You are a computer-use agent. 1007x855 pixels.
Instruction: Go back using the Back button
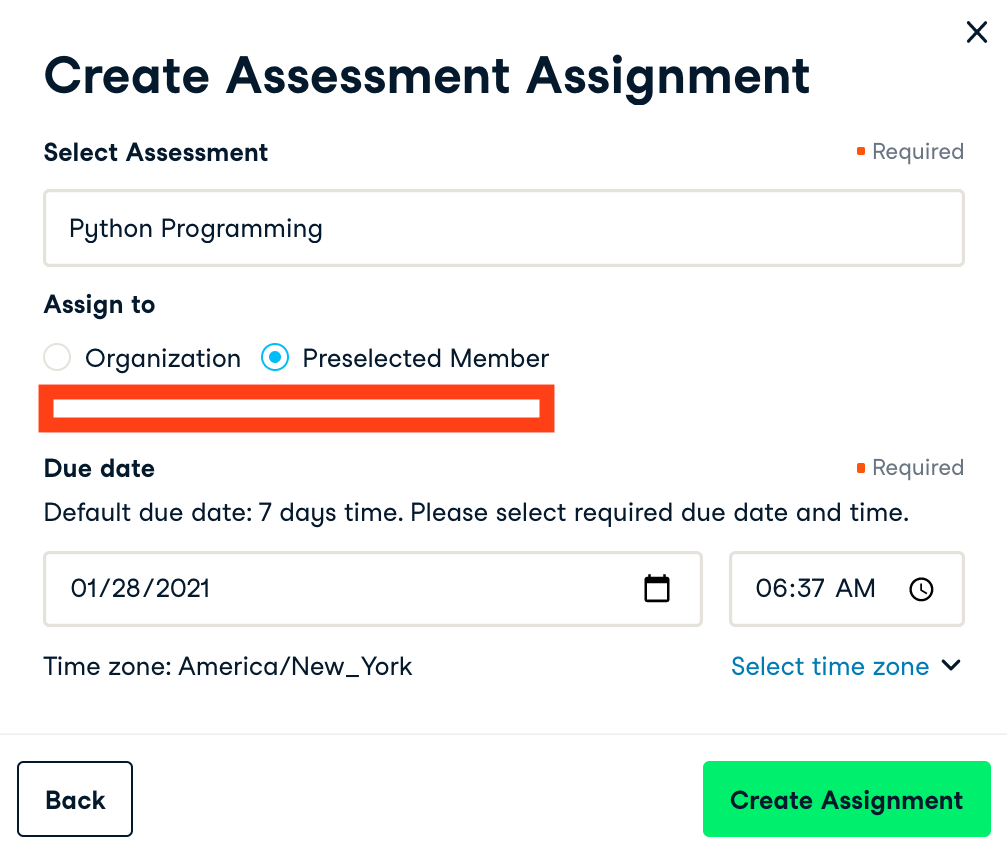(x=75, y=799)
